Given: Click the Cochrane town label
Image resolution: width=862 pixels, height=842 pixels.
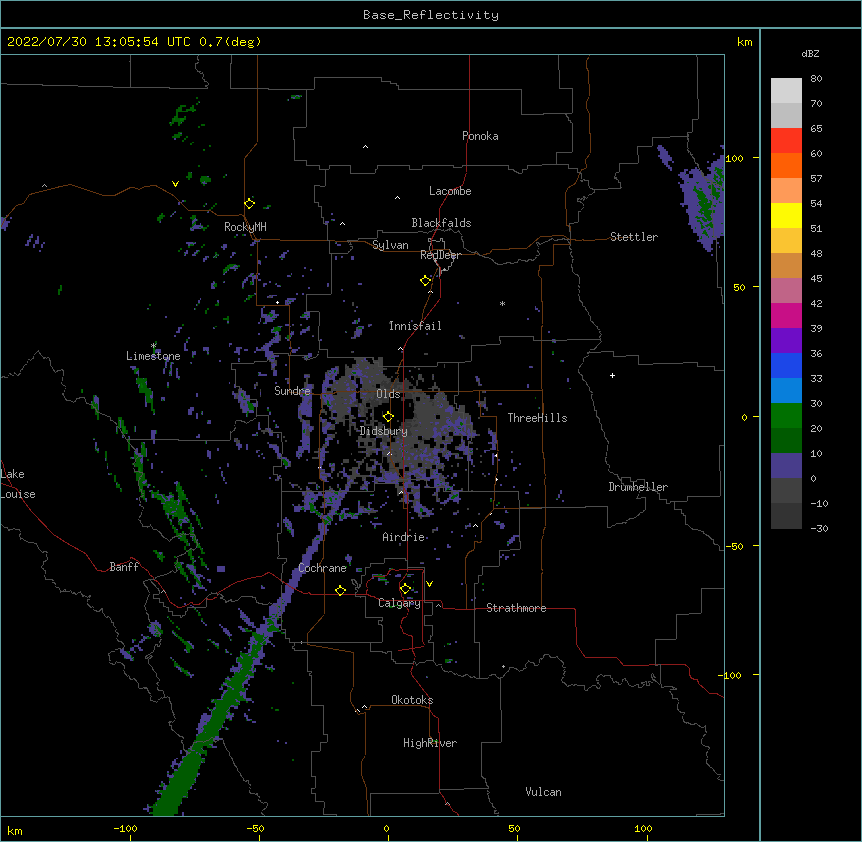Looking at the screenshot, I should pos(323,568).
